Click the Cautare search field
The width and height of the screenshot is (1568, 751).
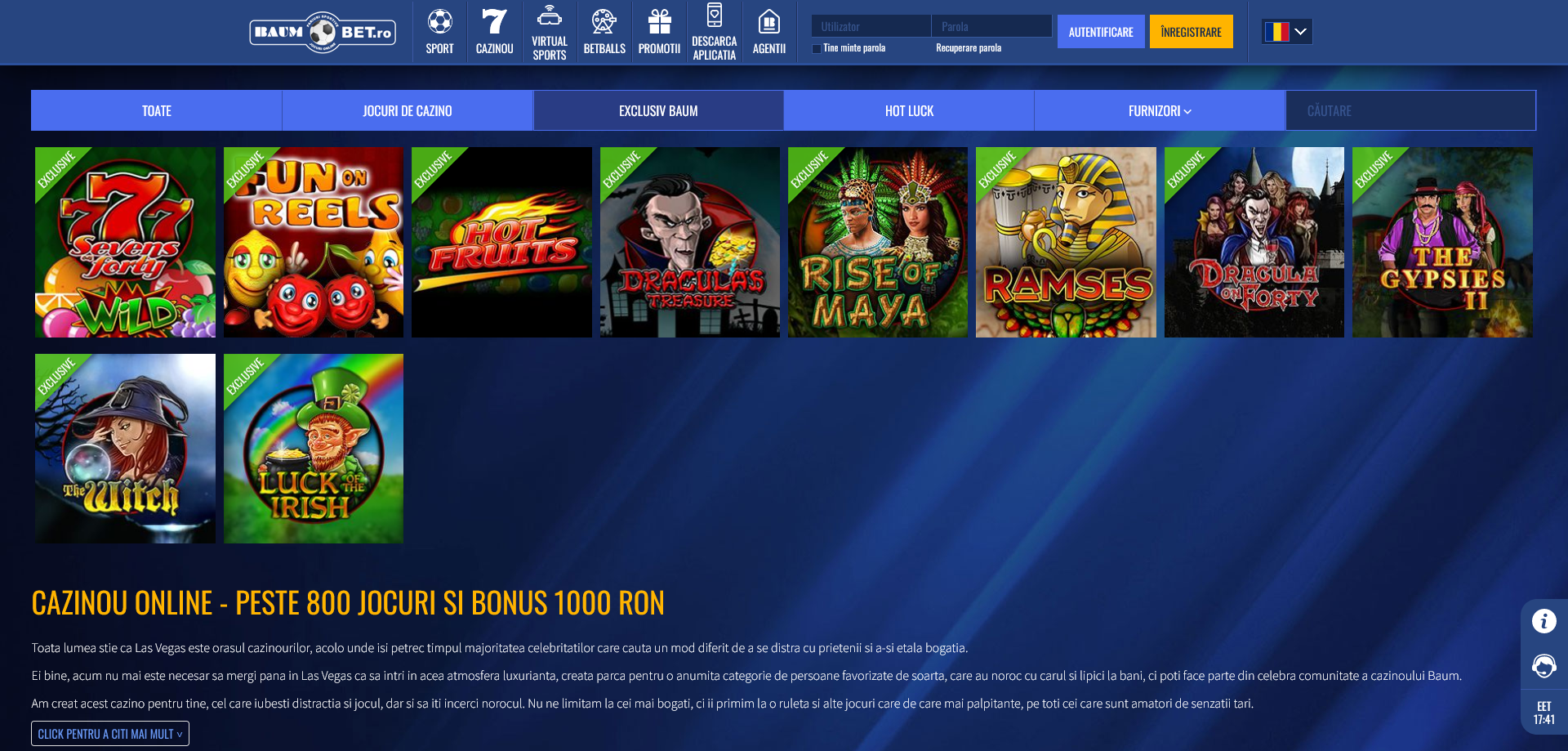pos(1410,110)
